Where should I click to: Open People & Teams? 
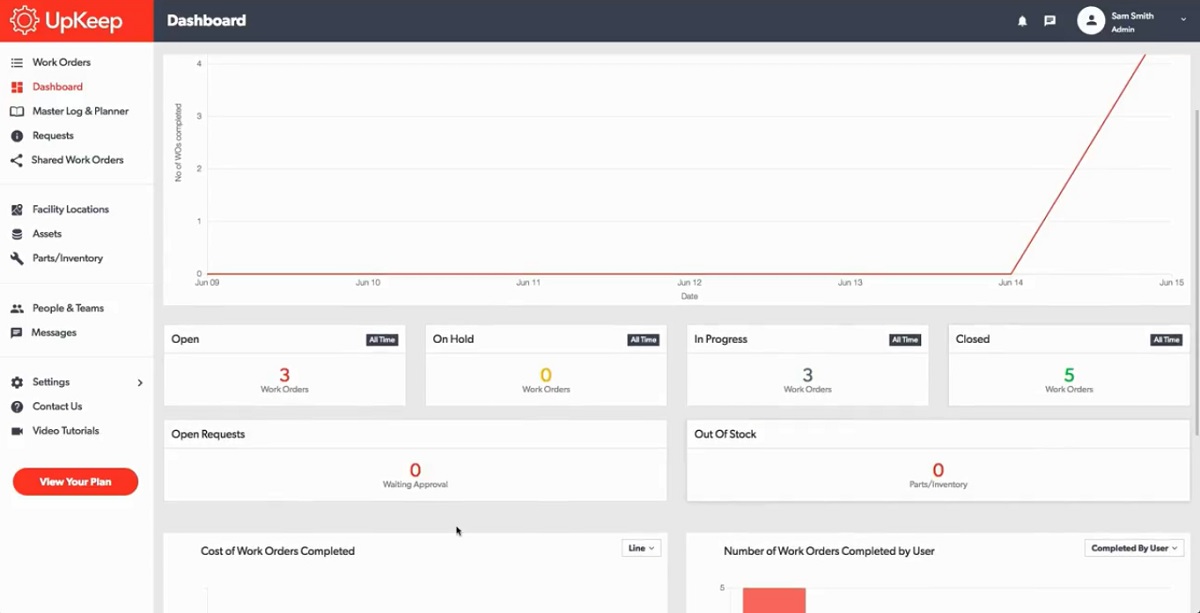tap(68, 308)
